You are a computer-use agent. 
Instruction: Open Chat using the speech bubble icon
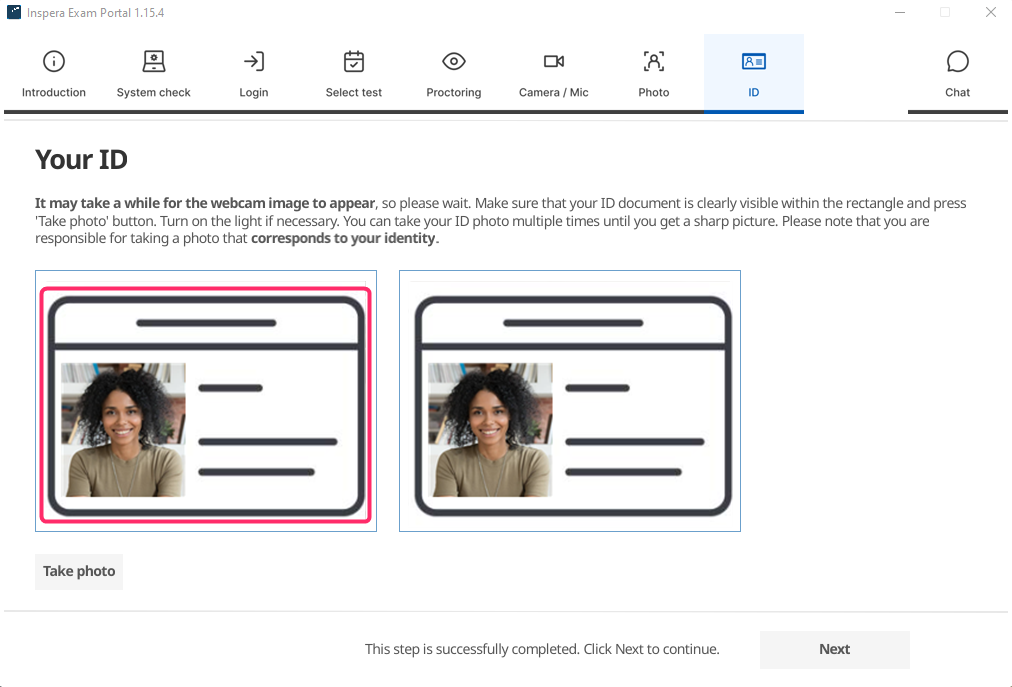pyautogui.click(x=958, y=62)
